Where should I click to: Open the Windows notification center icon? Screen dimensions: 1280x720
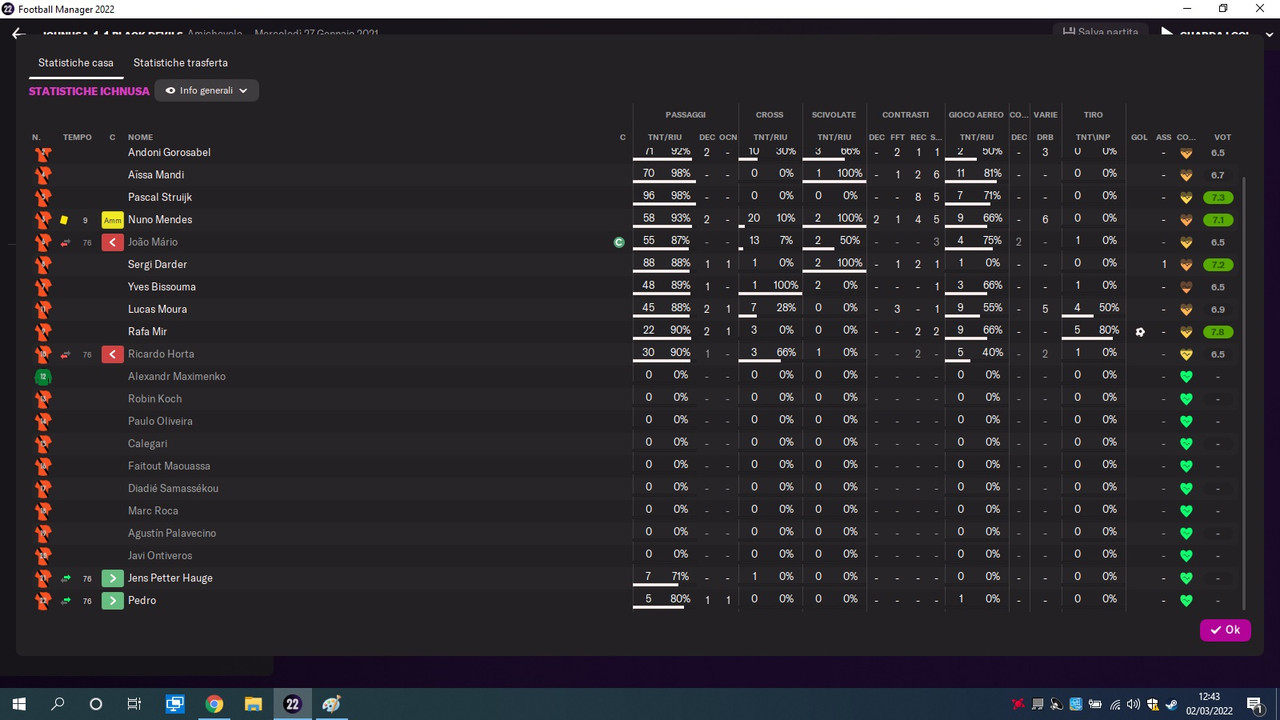(x=1254, y=704)
